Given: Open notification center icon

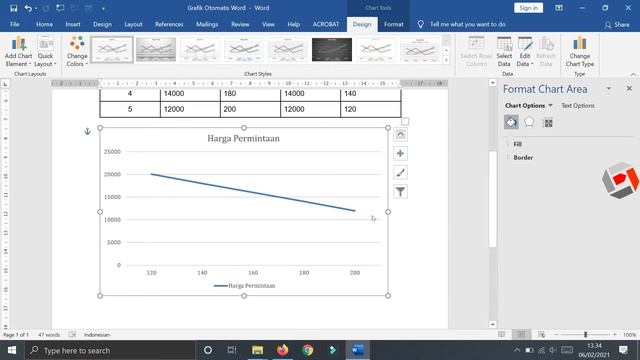Looking at the screenshot, I should 623,350.
